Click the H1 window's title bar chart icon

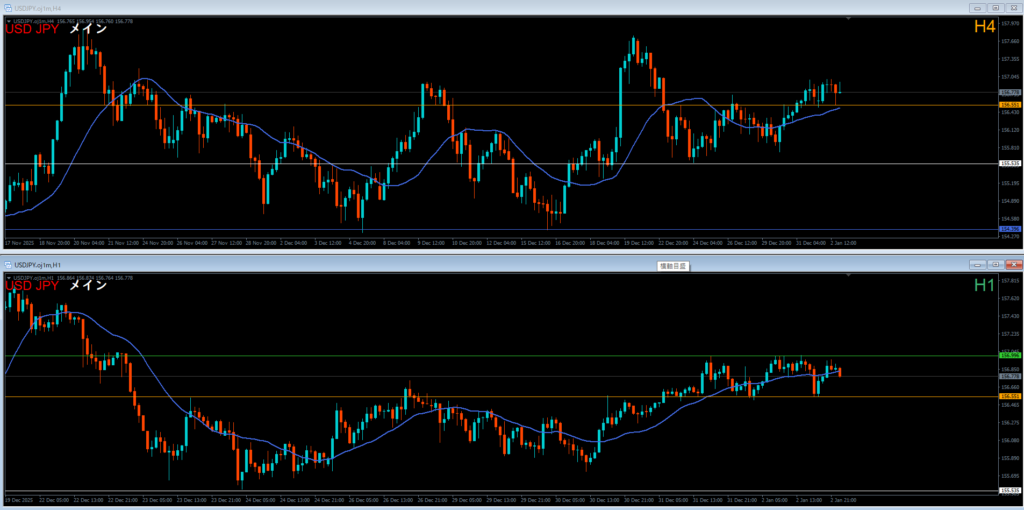tap(7, 265)
